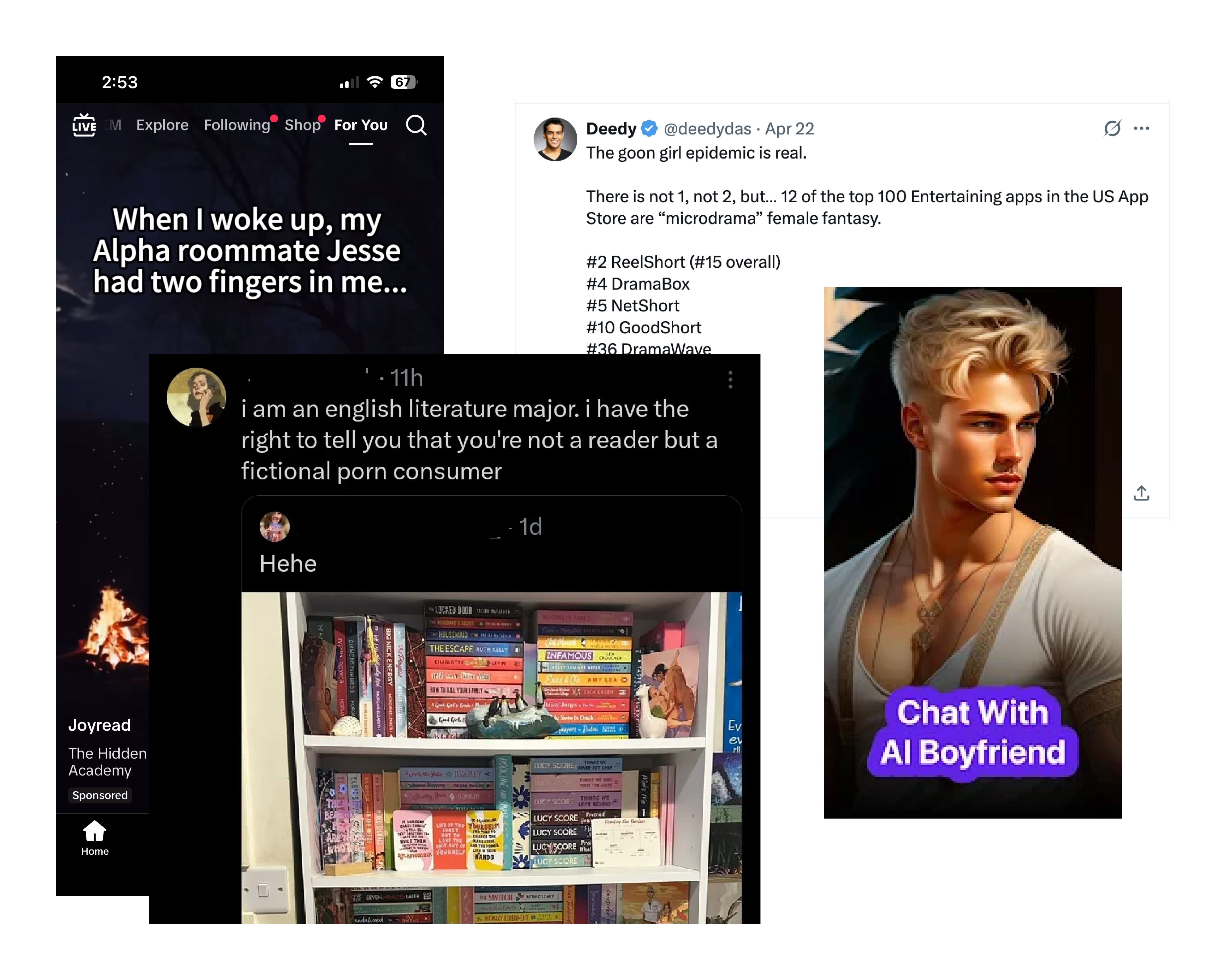Open vertical three-dot menu on dark post
The height and width of the screenshot is (980, 1232).
click(x=730, y=380)
